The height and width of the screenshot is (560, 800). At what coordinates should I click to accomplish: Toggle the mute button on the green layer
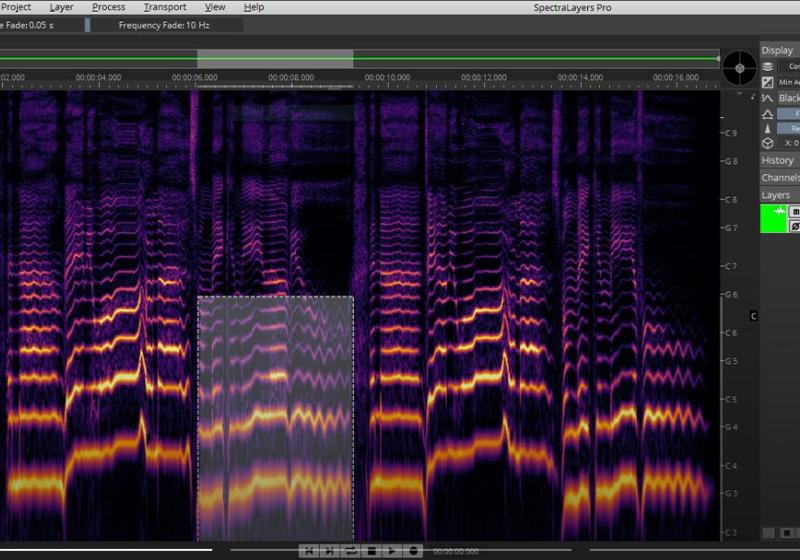[x=795, y=212]
